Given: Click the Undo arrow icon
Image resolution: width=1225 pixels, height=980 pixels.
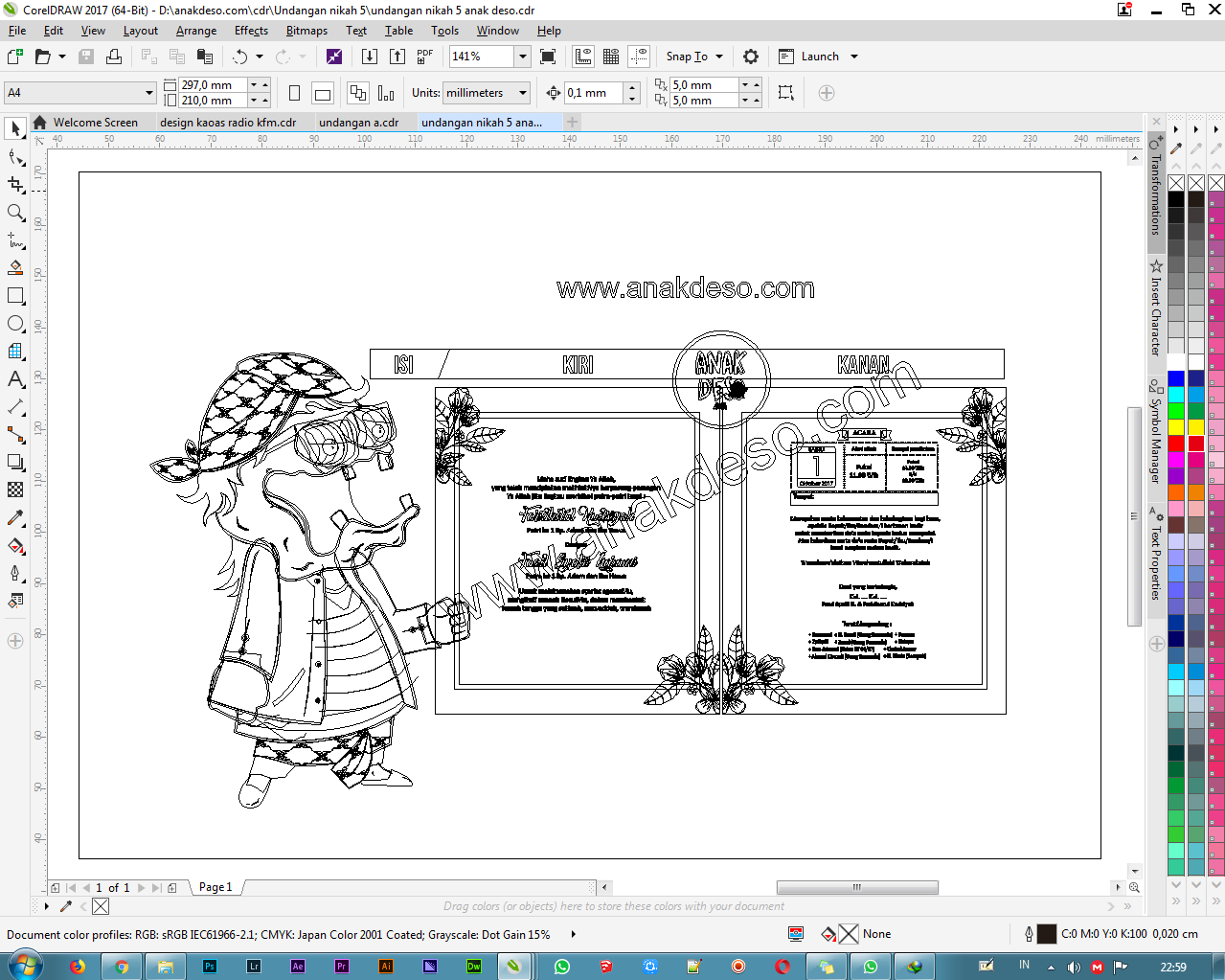Looking at the screenshot, I should click(x=240, y=57).
